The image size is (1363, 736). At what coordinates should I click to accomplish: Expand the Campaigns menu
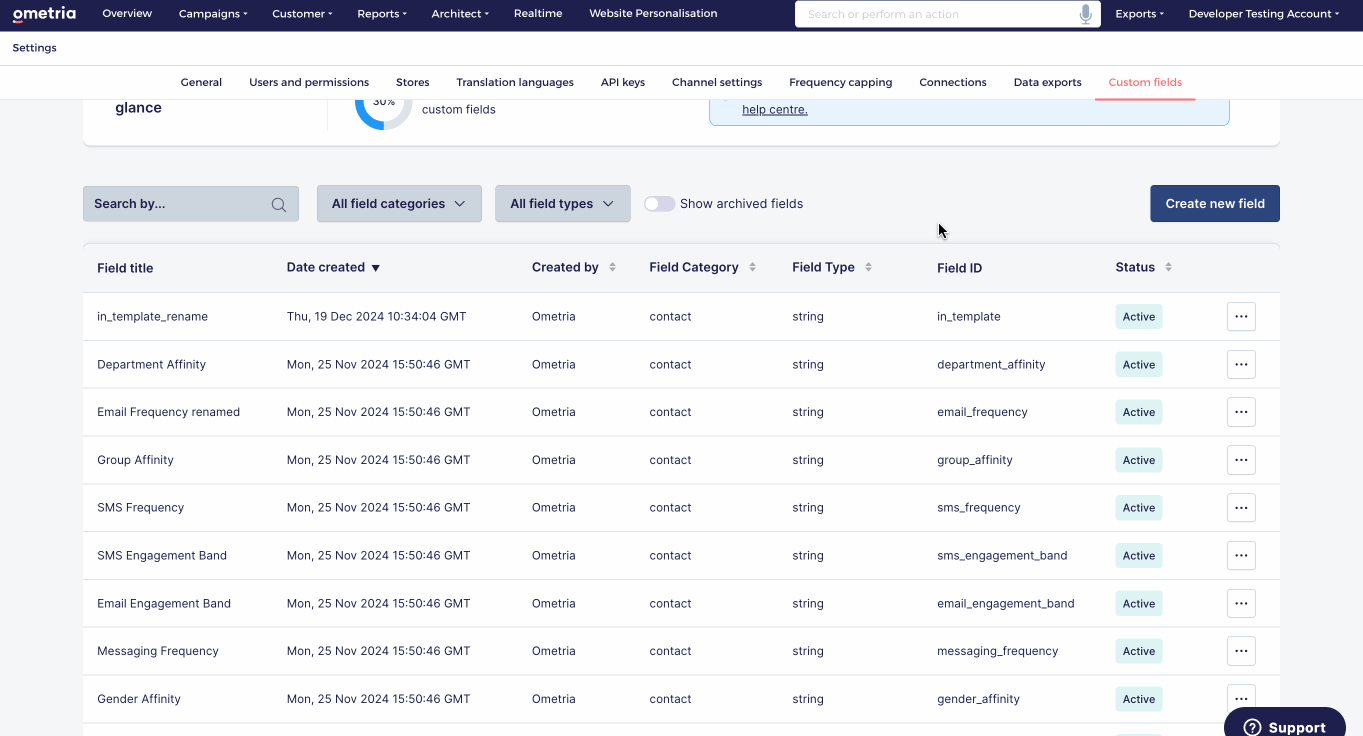[213, 14]
